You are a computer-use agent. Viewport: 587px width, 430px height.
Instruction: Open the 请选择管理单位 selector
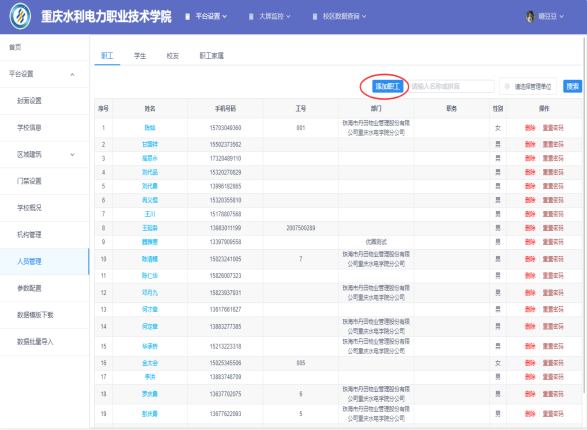[528, 86]
